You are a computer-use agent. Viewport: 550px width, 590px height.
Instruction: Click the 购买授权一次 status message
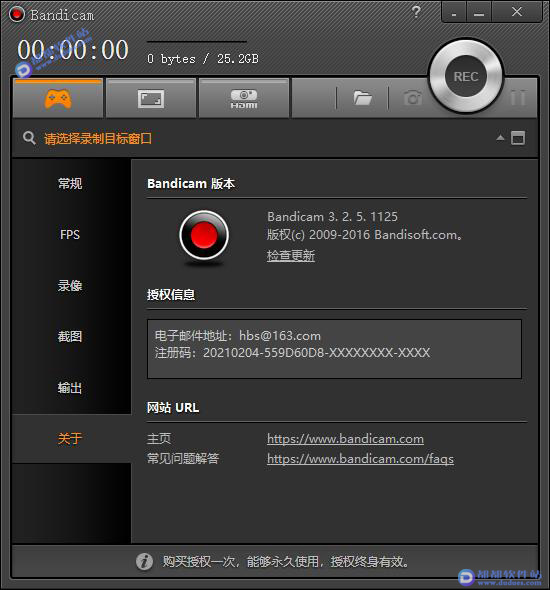tap(286, 562)
